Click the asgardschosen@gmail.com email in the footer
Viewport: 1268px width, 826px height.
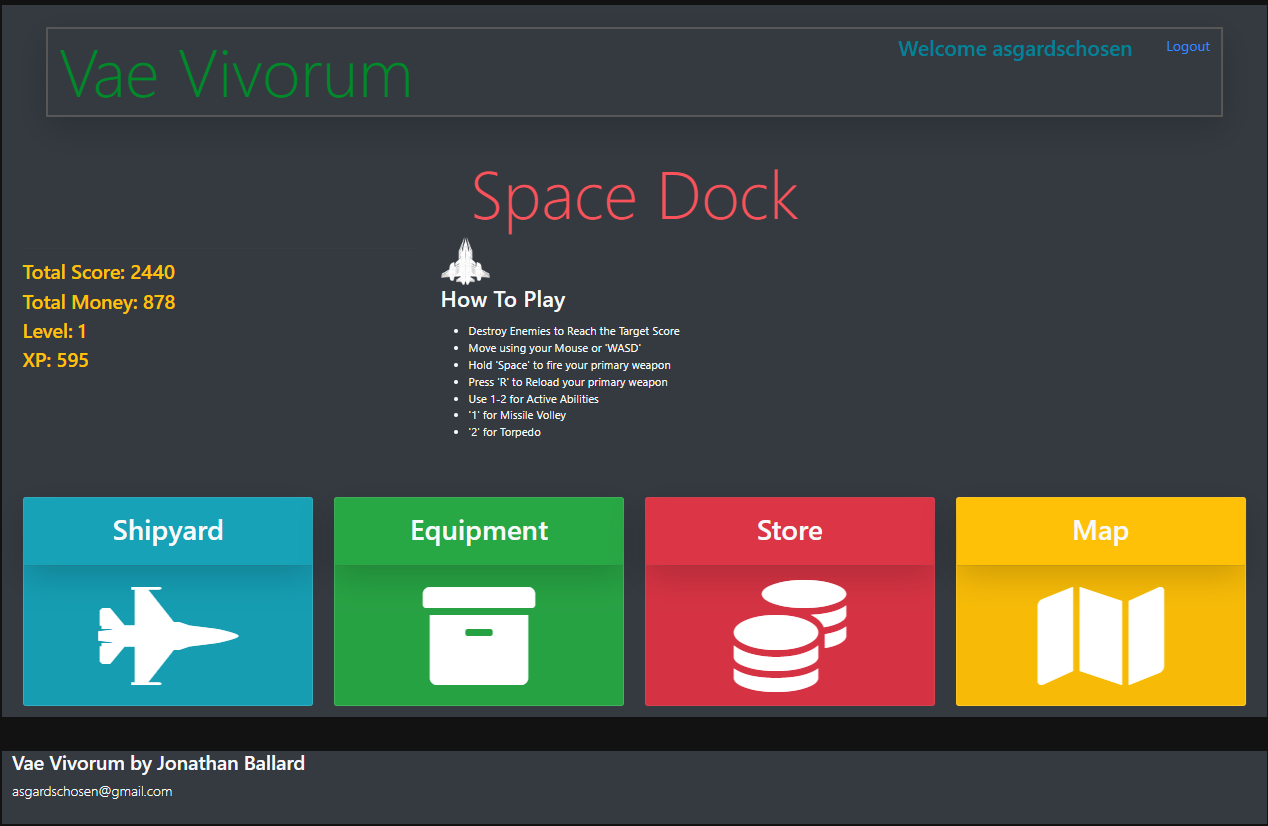(x=92, y=791)
